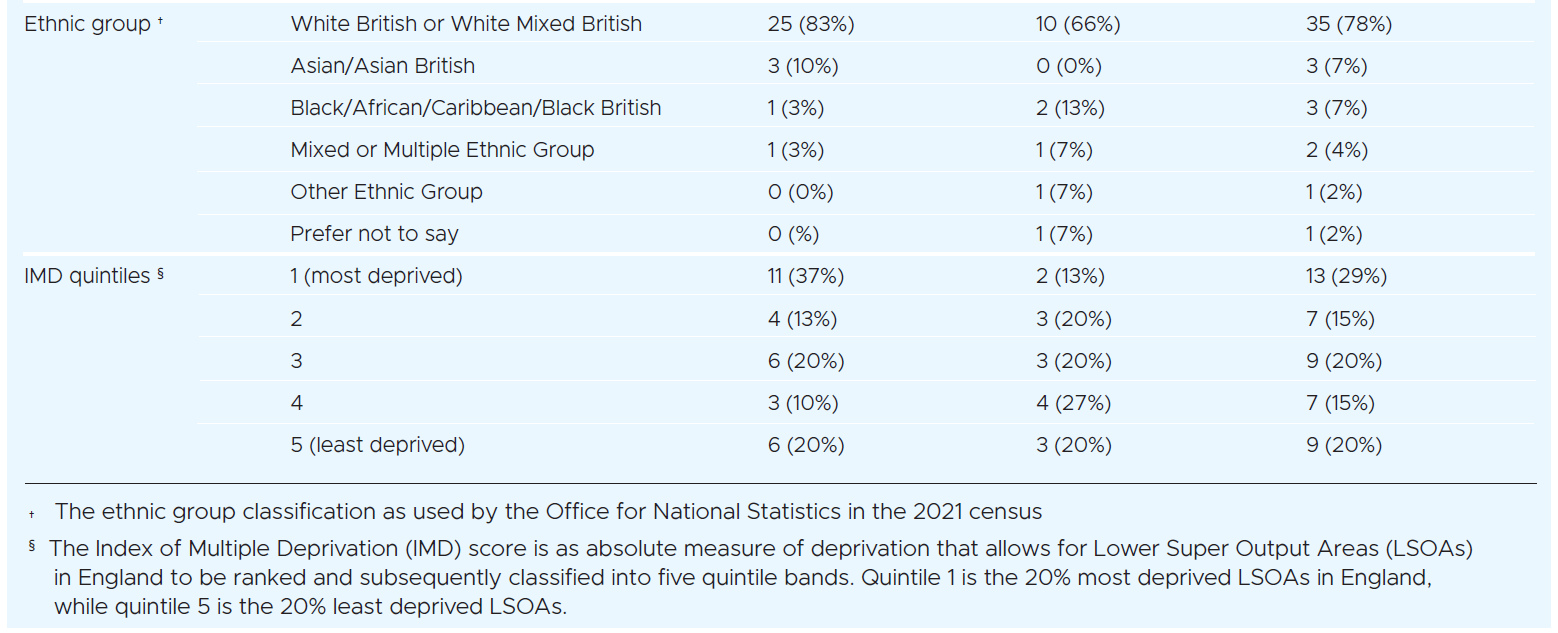
Task: Click the '10 (66%)' table cell
Action: pyautogui.click(x=1077, y=24)
